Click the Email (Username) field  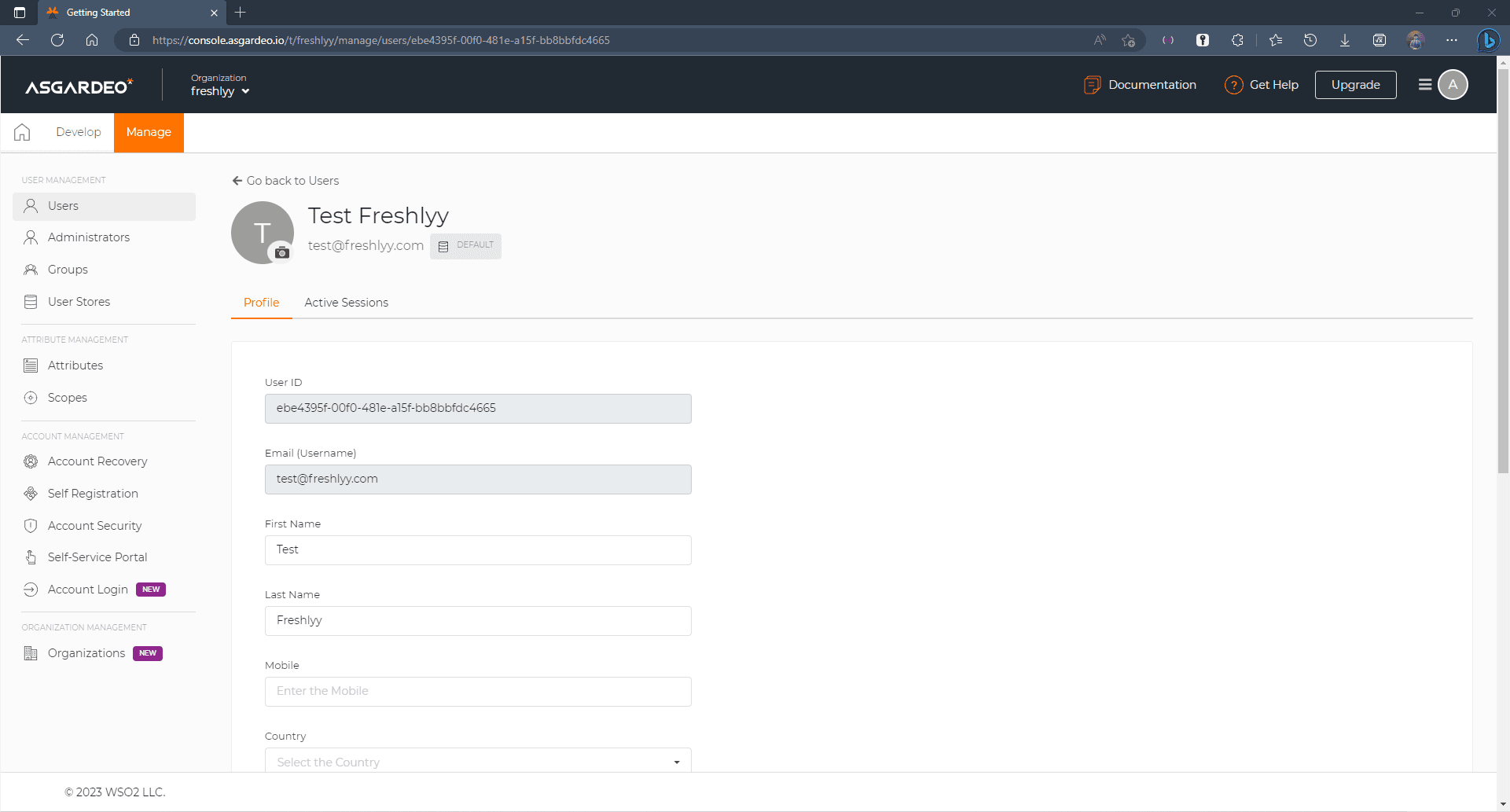click(478, 479)
